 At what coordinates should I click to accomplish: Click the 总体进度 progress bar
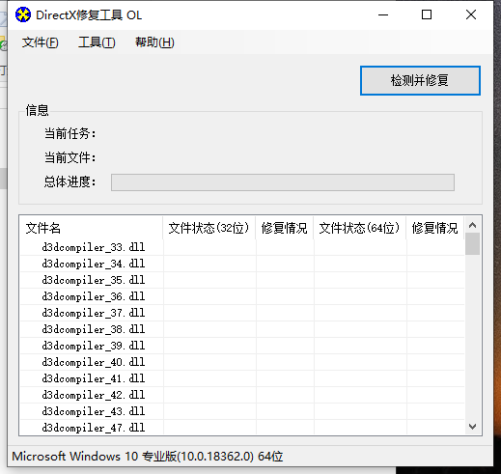[x=283, y=182]
